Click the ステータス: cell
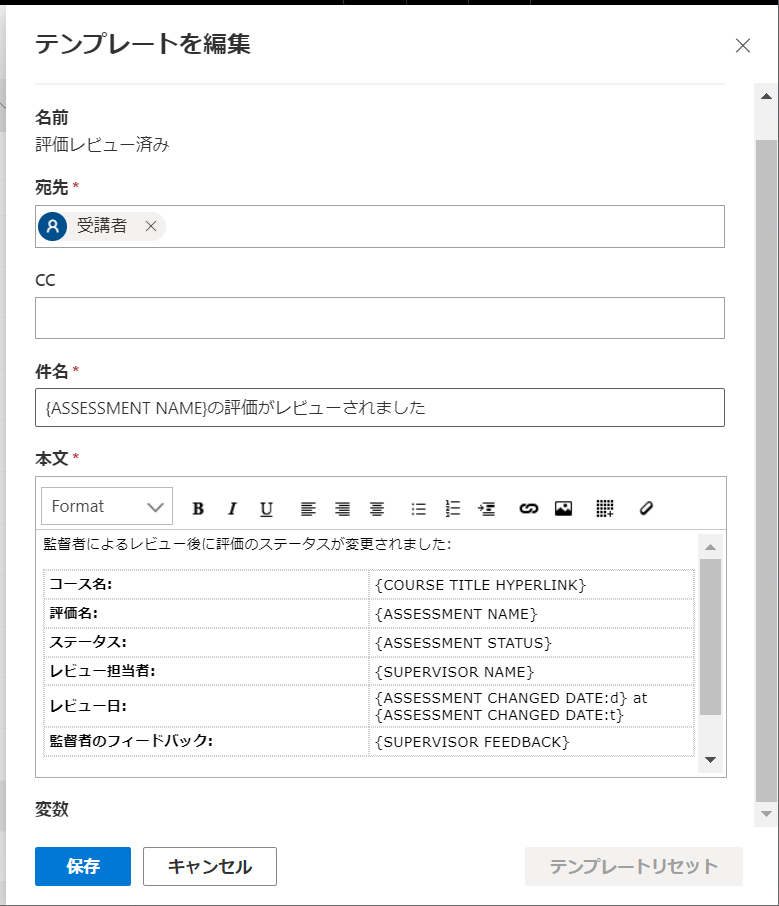The width and height of the screenshot is (779, 906). click(206, 643)
